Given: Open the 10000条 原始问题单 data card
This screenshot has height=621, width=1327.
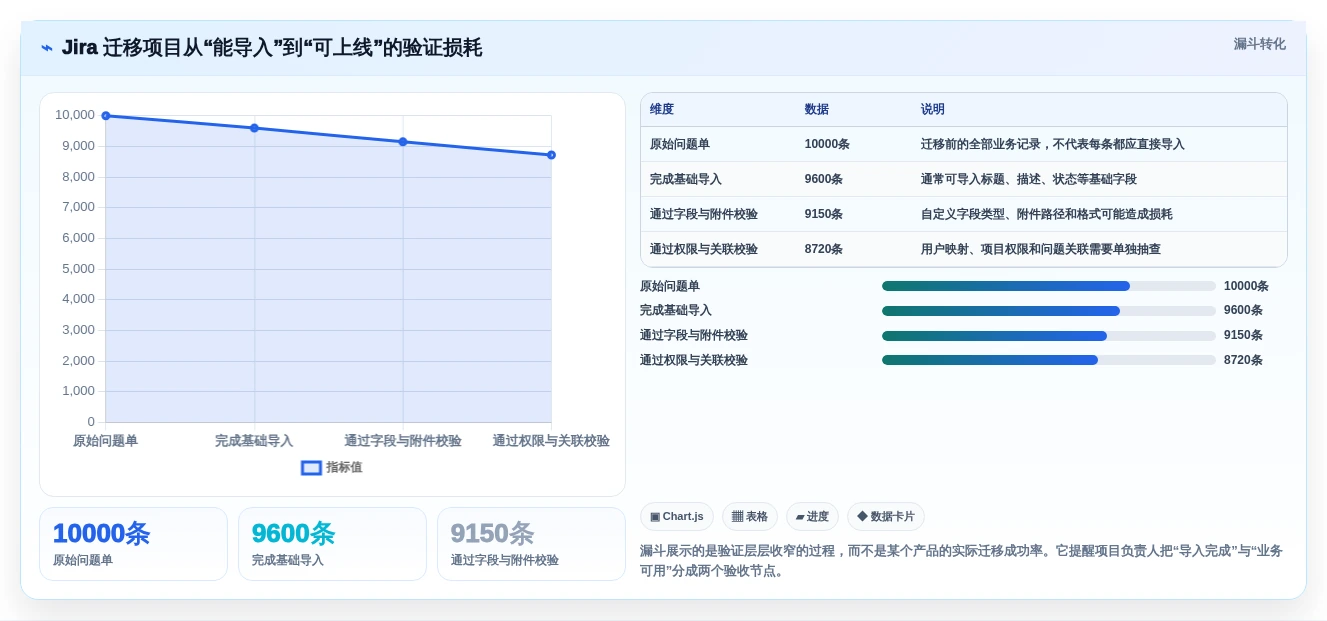Looking at the screenshot, I should click(133, 544).
